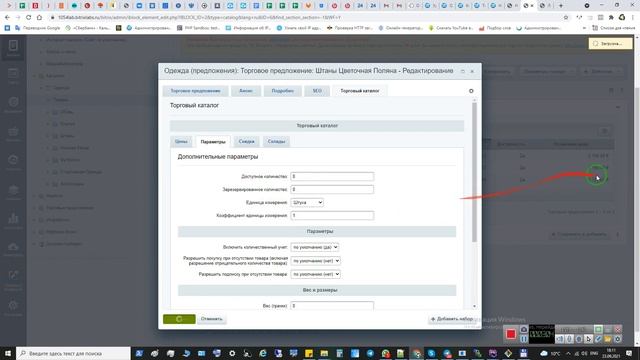Open the Подбор слов bookmark
Screen dimensions: 640x360
coord(495,28)
